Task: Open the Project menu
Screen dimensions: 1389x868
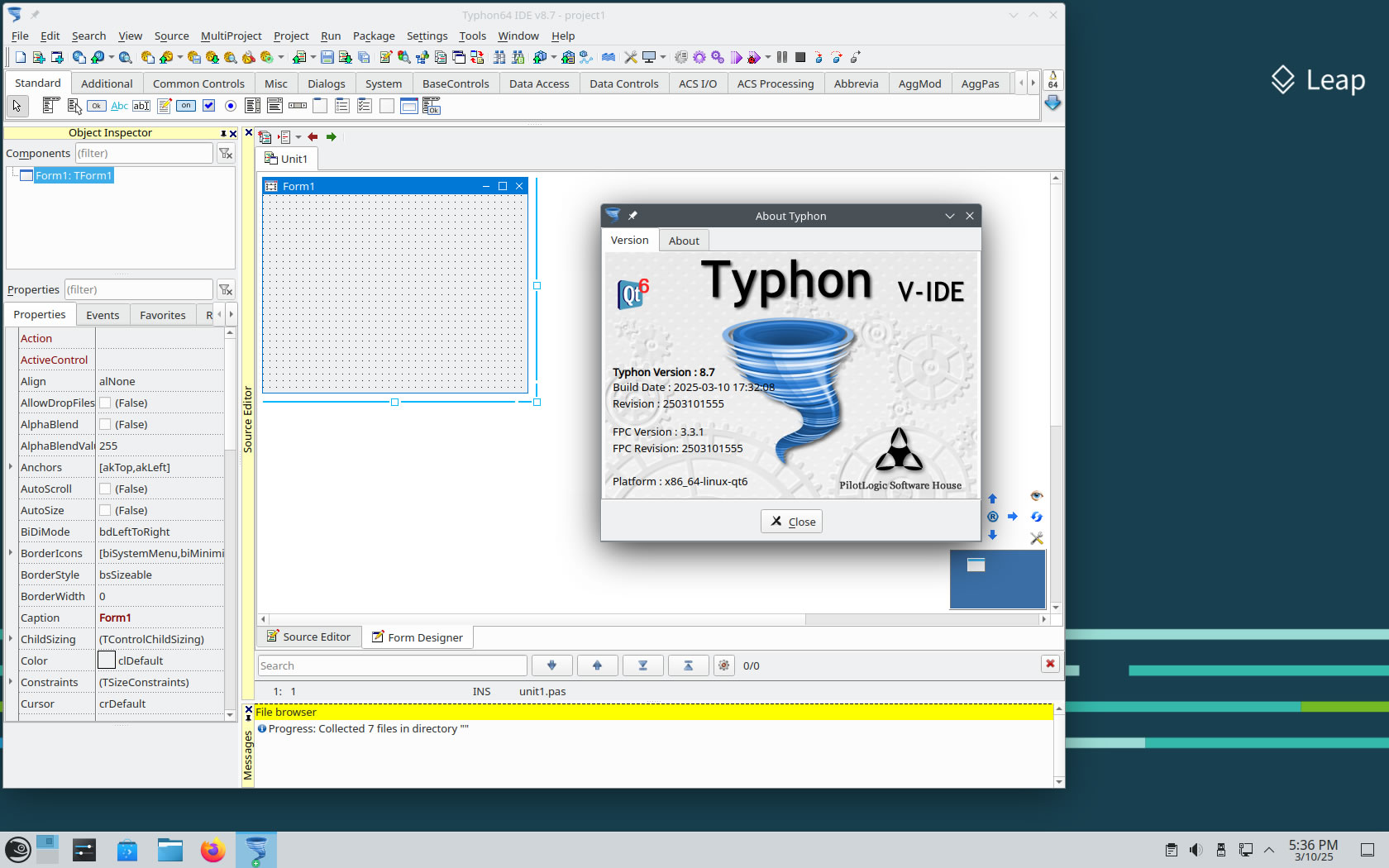Action: 291,36
